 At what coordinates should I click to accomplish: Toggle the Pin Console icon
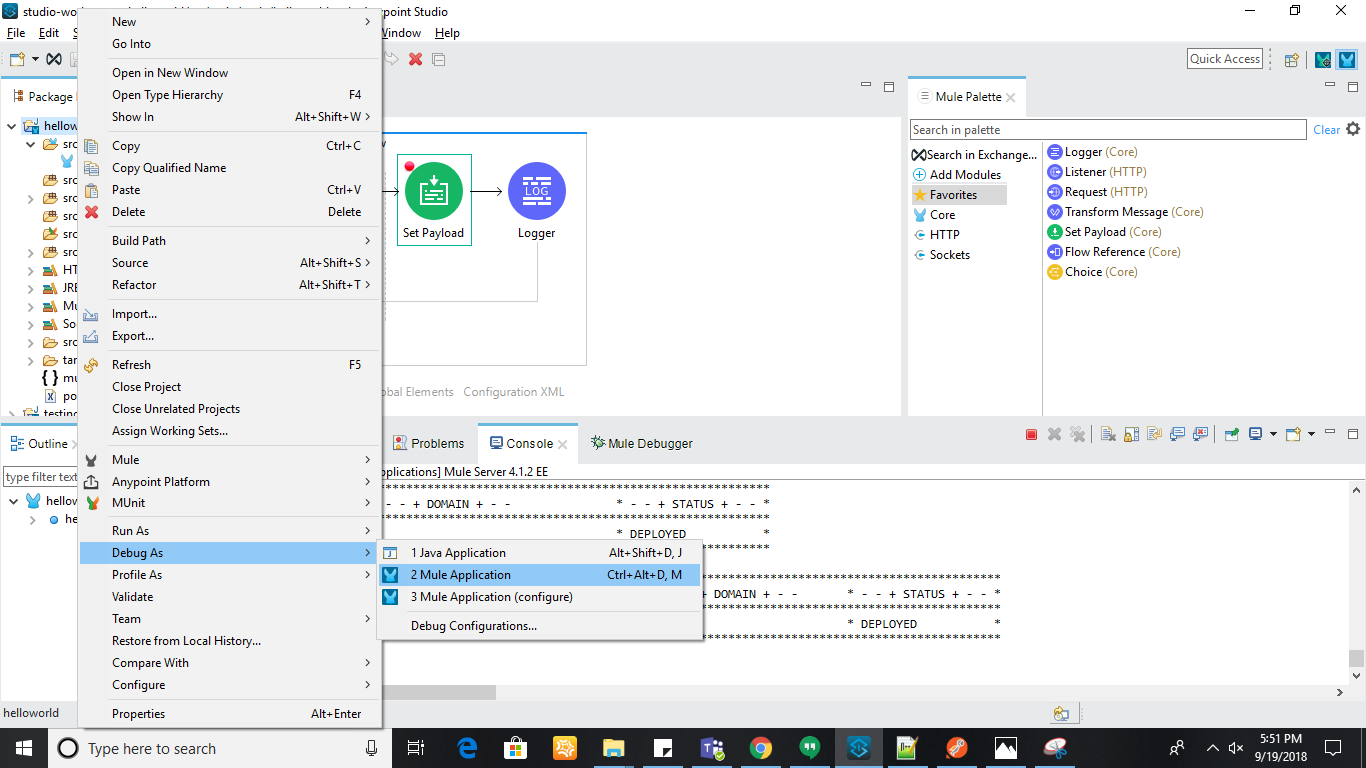pos(1232,434)
